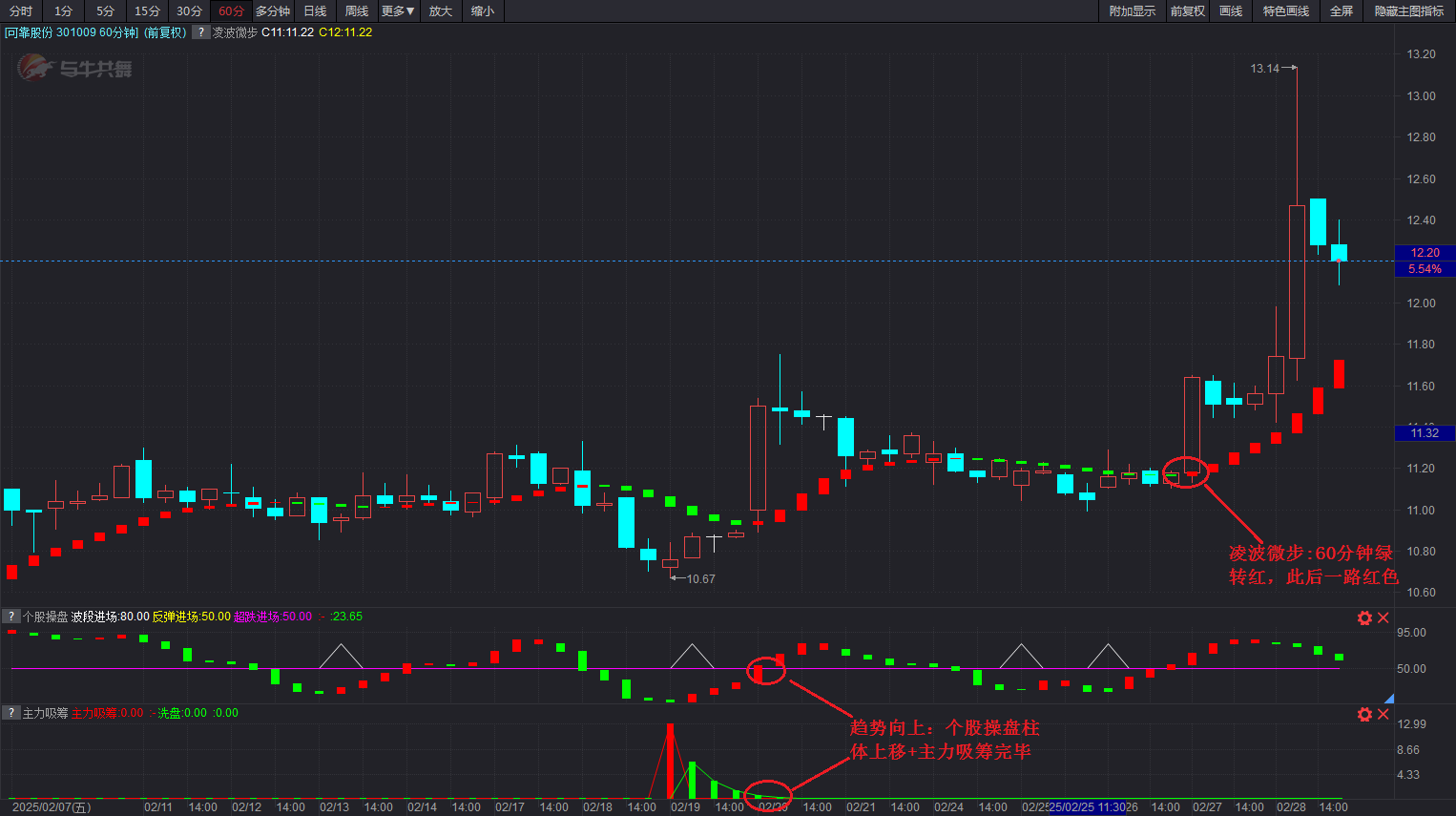Image resolution: width=1456 pixels, height=816 pixels.
Task: Click the 02/19 date on time axis
Action: [x=685, y=807]
